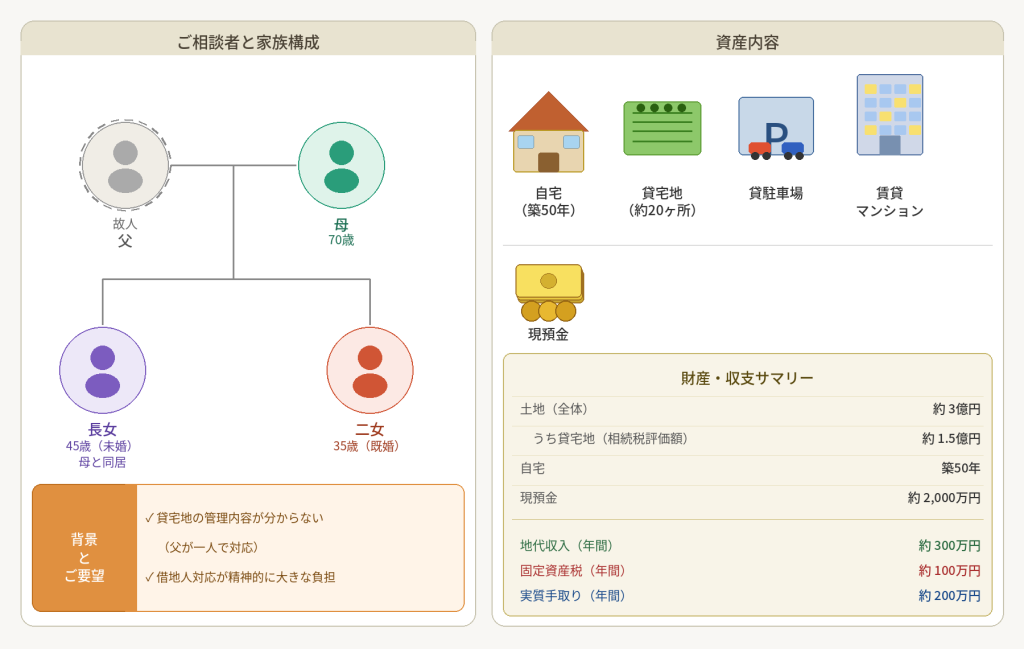
Task: Click the checkmark beside 借地人対応 item
Action: 149,577
